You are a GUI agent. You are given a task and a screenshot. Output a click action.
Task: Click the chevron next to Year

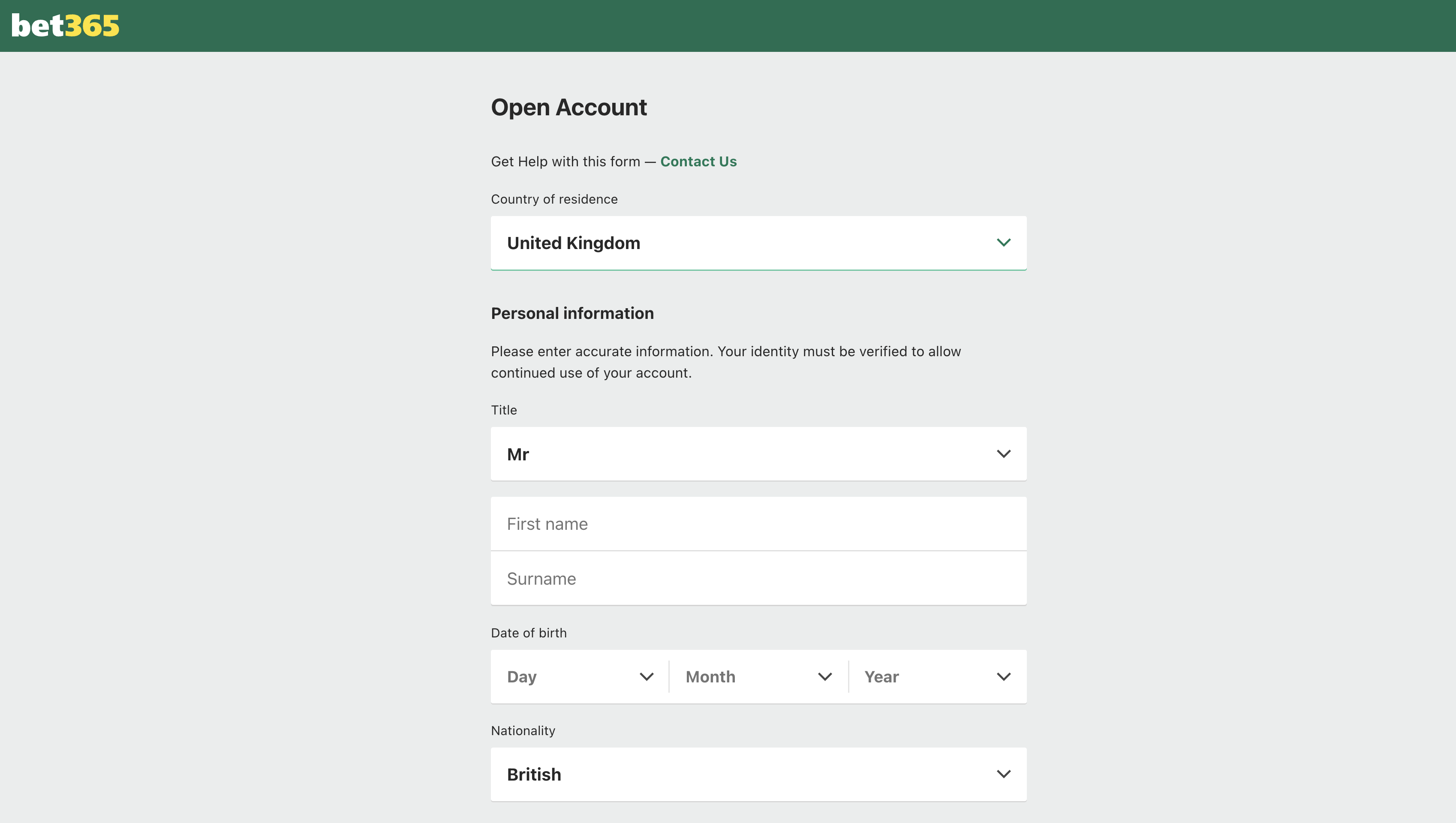pos(1003,676)
